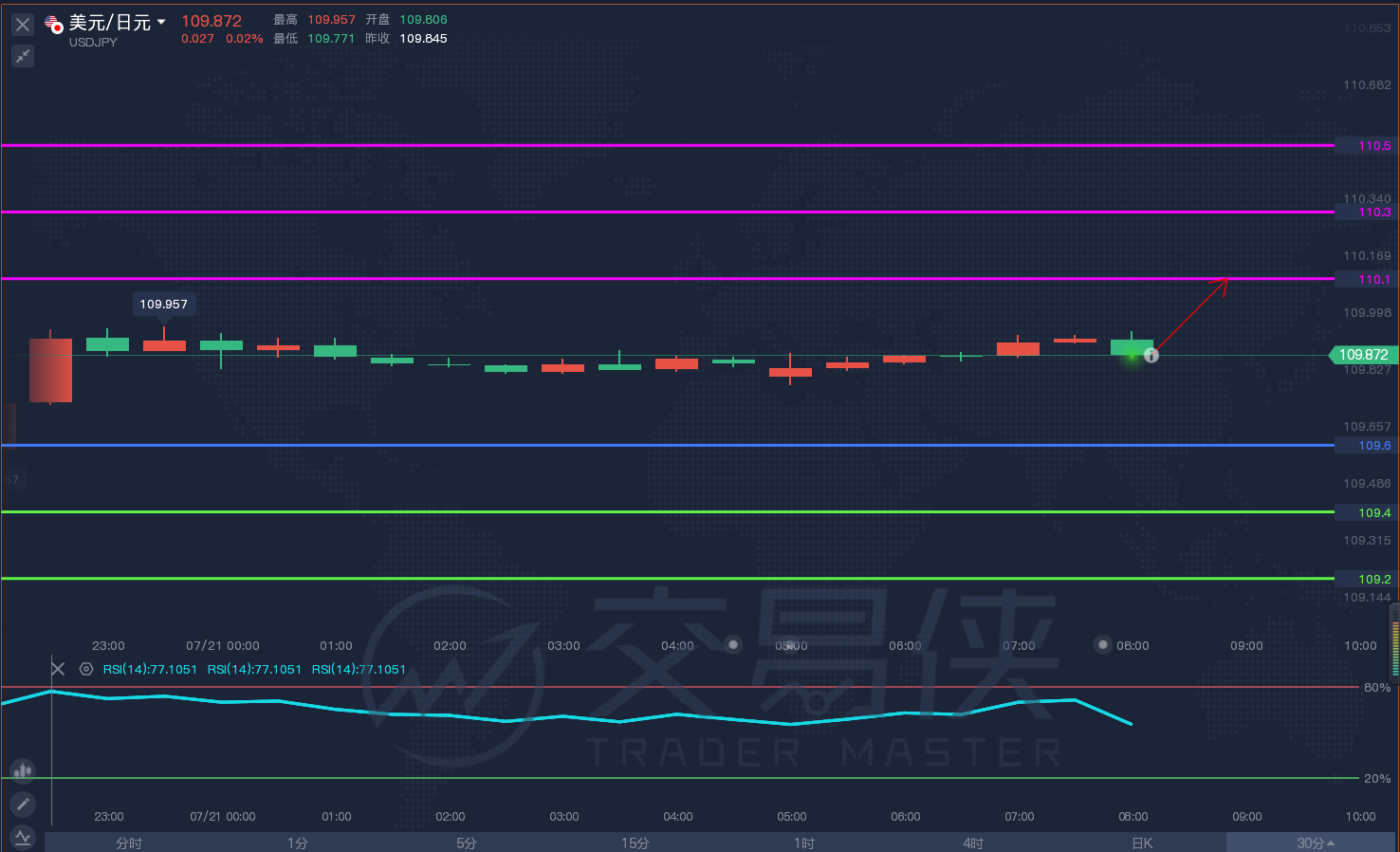Select the 109.2 green level label
This screenshot has width=1400, height=852.
click(x=1367, y=579)
